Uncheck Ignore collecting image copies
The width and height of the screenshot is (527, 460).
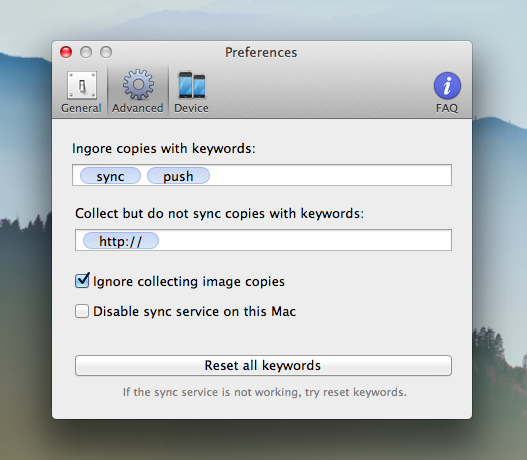click(x=82, y=281)
